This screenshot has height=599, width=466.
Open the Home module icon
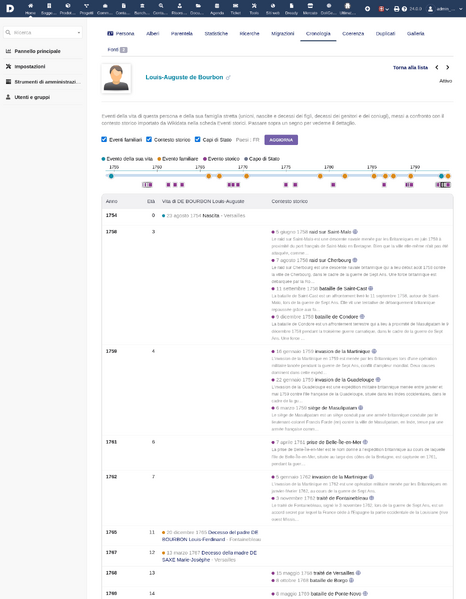click(x=30, y=6)
